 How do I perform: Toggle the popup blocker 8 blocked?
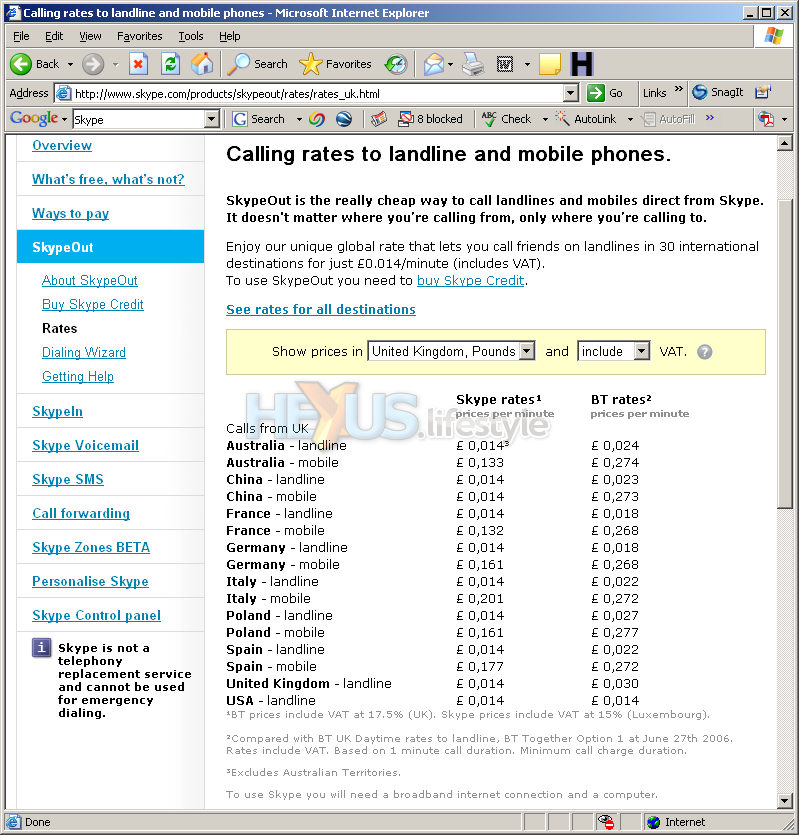click(430, 119)
